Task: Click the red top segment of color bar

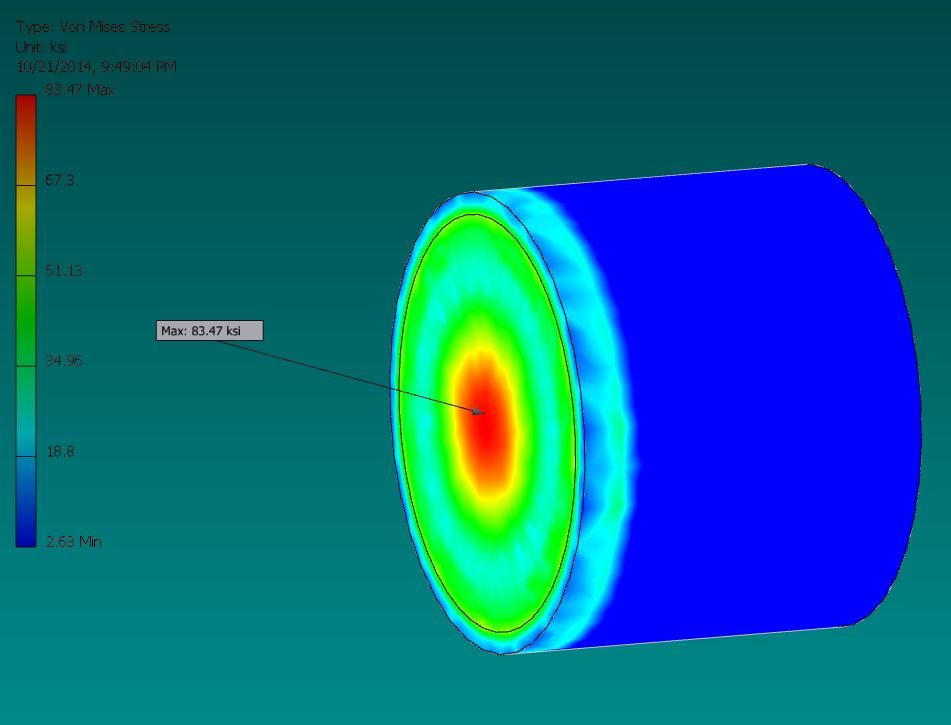Action: (25, 140)
